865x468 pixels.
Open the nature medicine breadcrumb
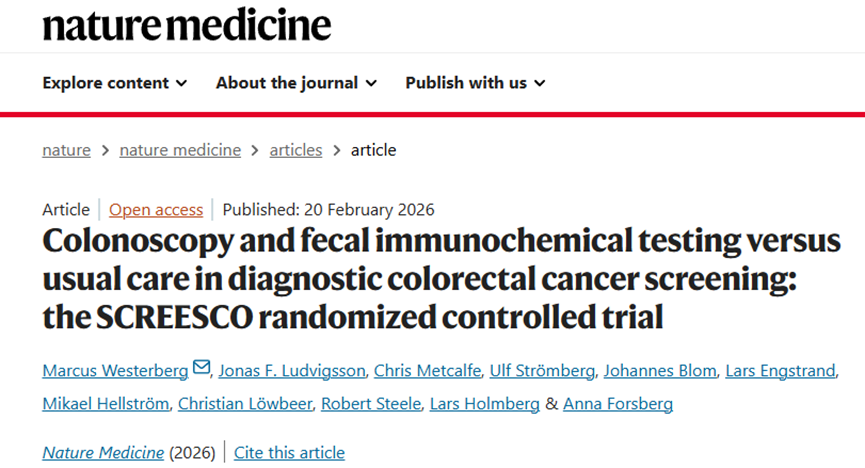click(x=180, y=150)
